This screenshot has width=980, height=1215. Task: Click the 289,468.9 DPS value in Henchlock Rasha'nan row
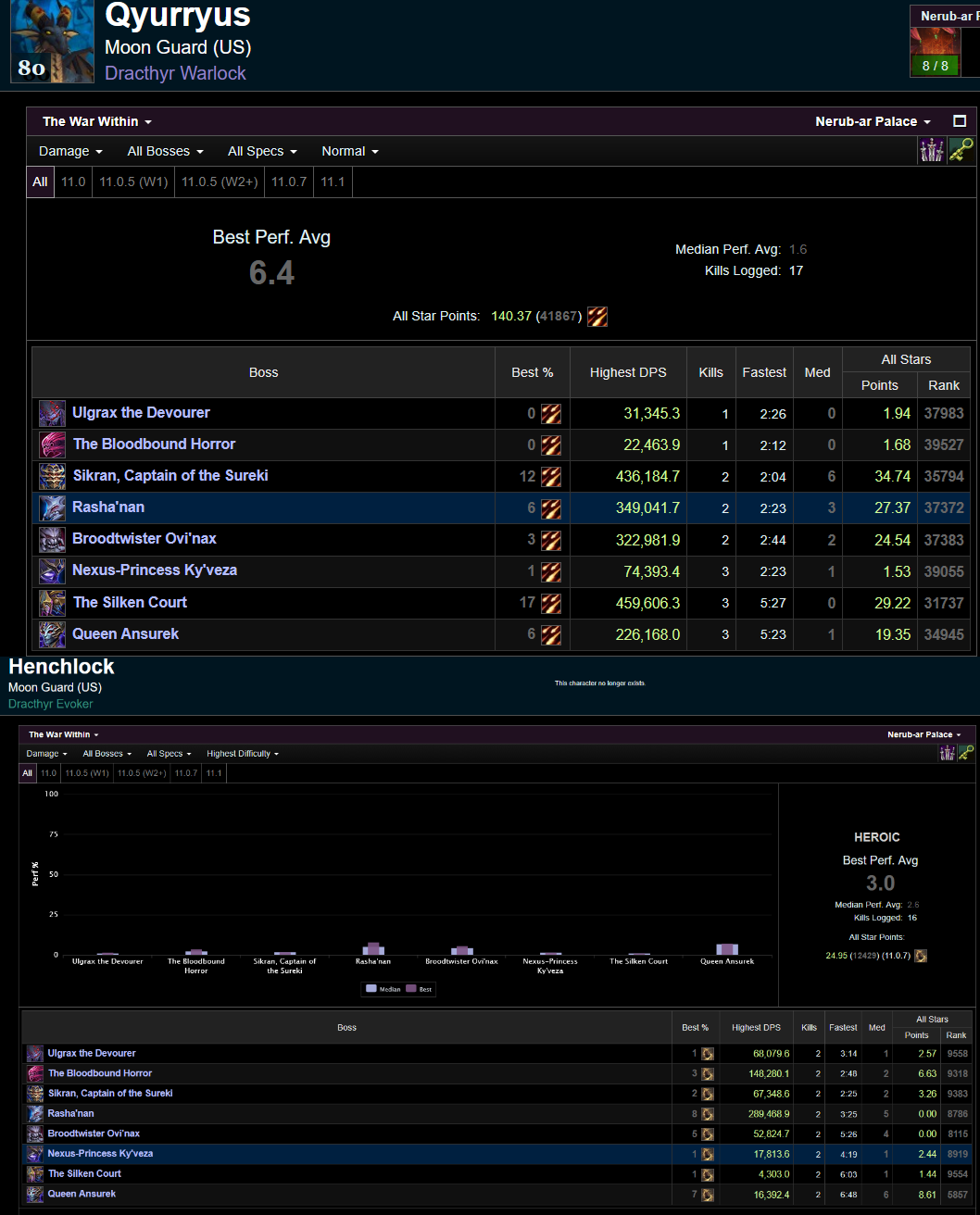click(x=768, y=1114)
